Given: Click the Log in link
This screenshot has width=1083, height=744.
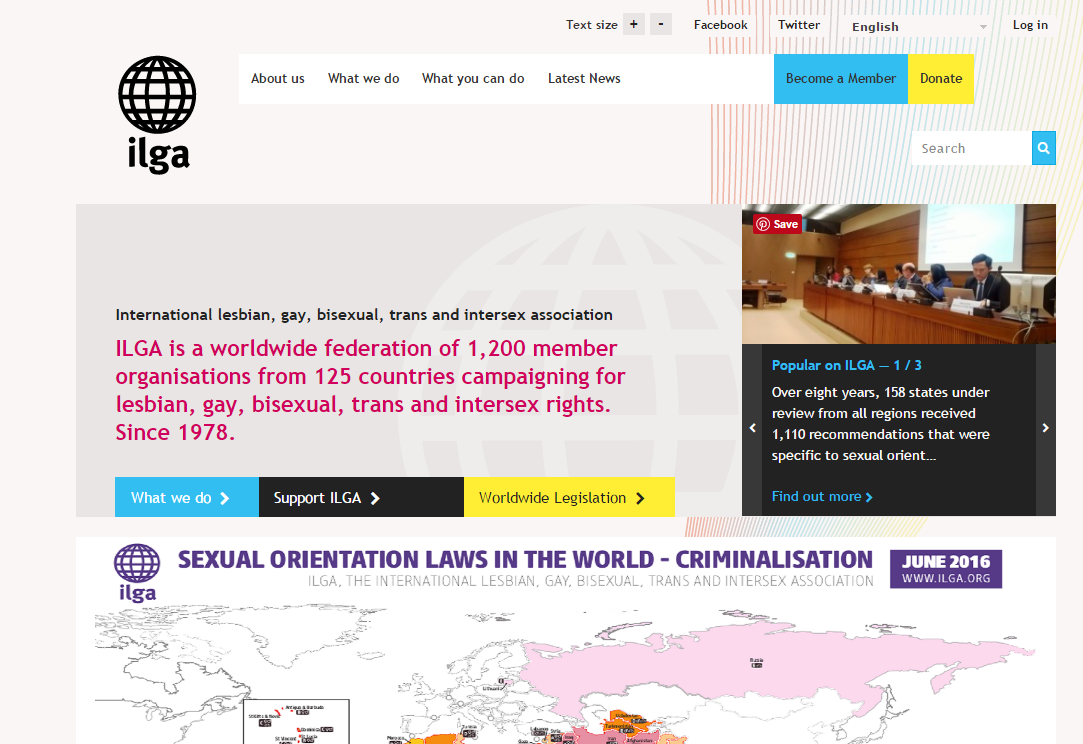Looking at the screenshot, I should click(x=1030, y=25).
